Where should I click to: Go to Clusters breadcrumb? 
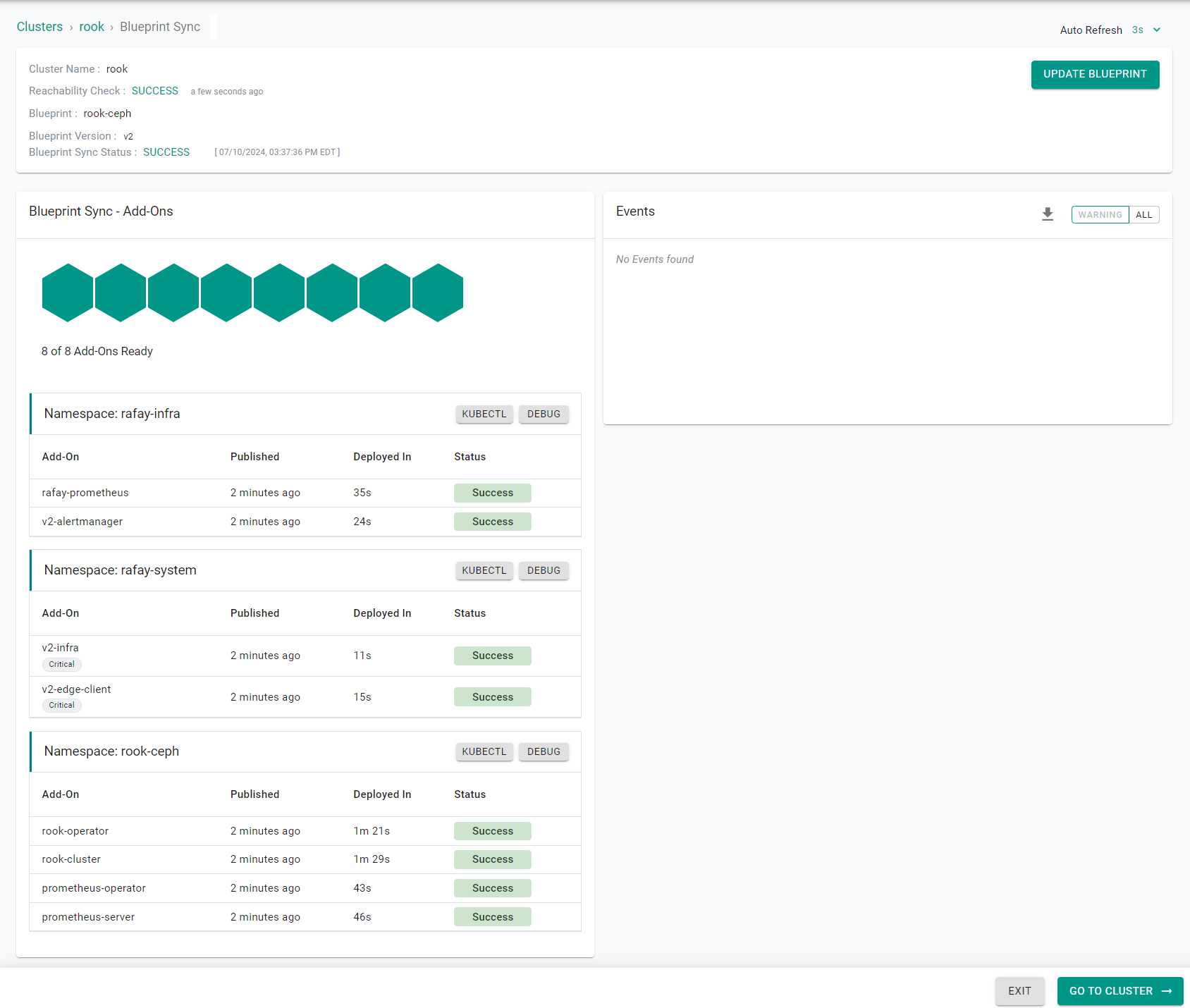pyautogui.click(x=39, y=27)
